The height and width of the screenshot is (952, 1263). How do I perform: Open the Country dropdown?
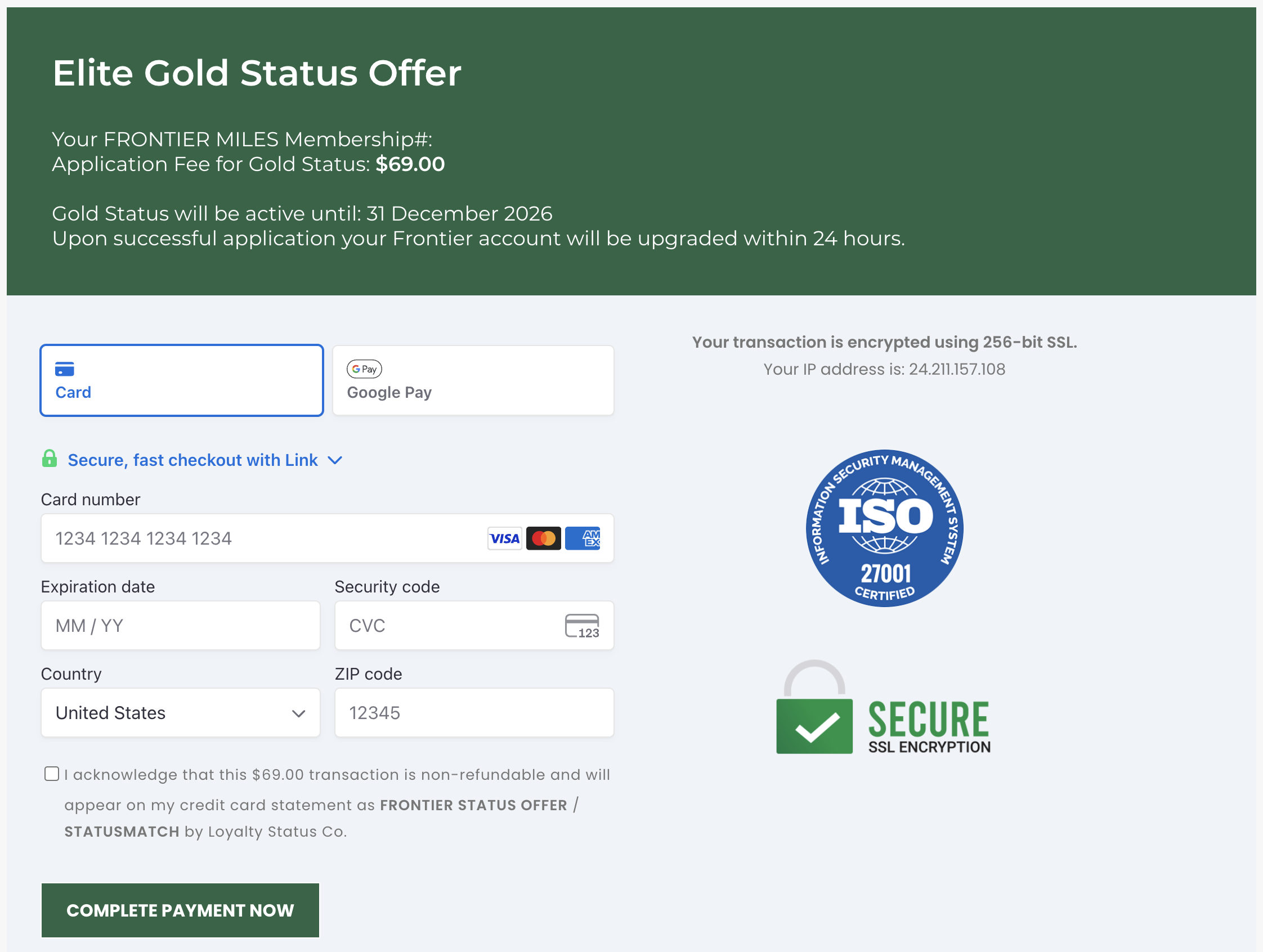[181, 713]
